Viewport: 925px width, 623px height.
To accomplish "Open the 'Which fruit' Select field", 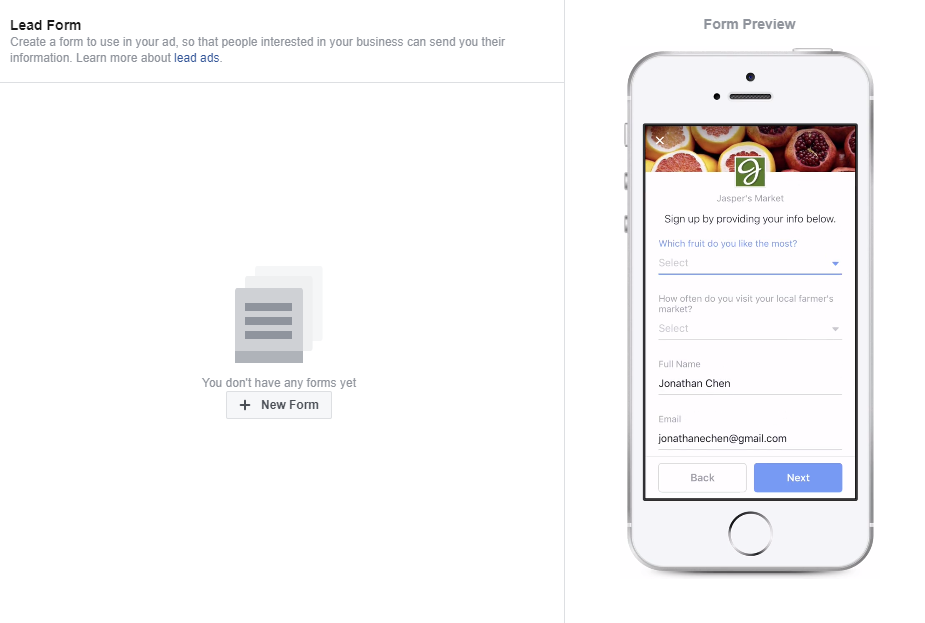I will pyautogui.click(x=750, y=263).
